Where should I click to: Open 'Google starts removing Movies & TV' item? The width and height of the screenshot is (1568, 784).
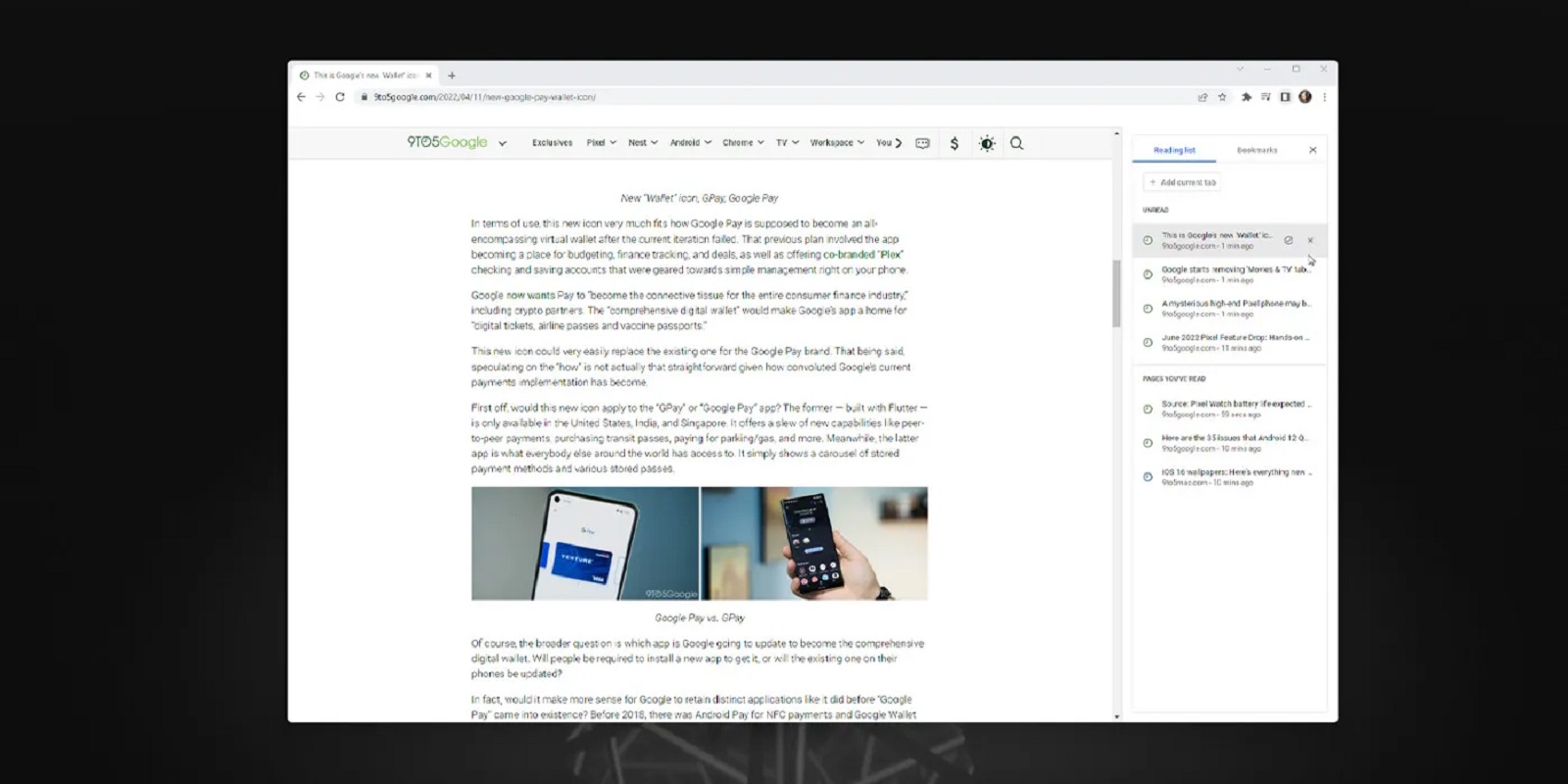tap(1230, 274)
